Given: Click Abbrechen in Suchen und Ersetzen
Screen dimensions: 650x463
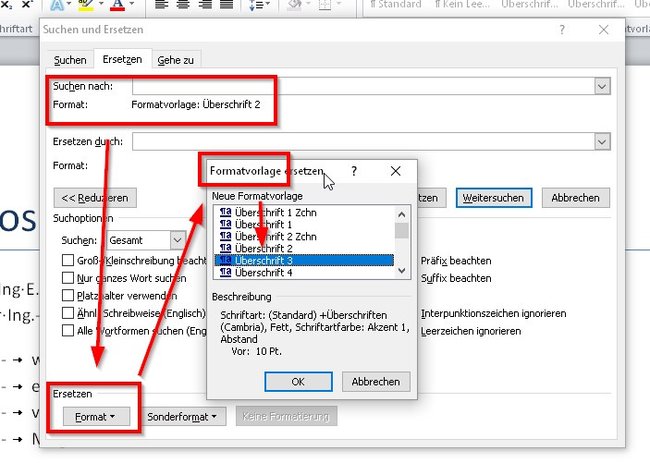Looking at the screenshot, I should point(575,198).
